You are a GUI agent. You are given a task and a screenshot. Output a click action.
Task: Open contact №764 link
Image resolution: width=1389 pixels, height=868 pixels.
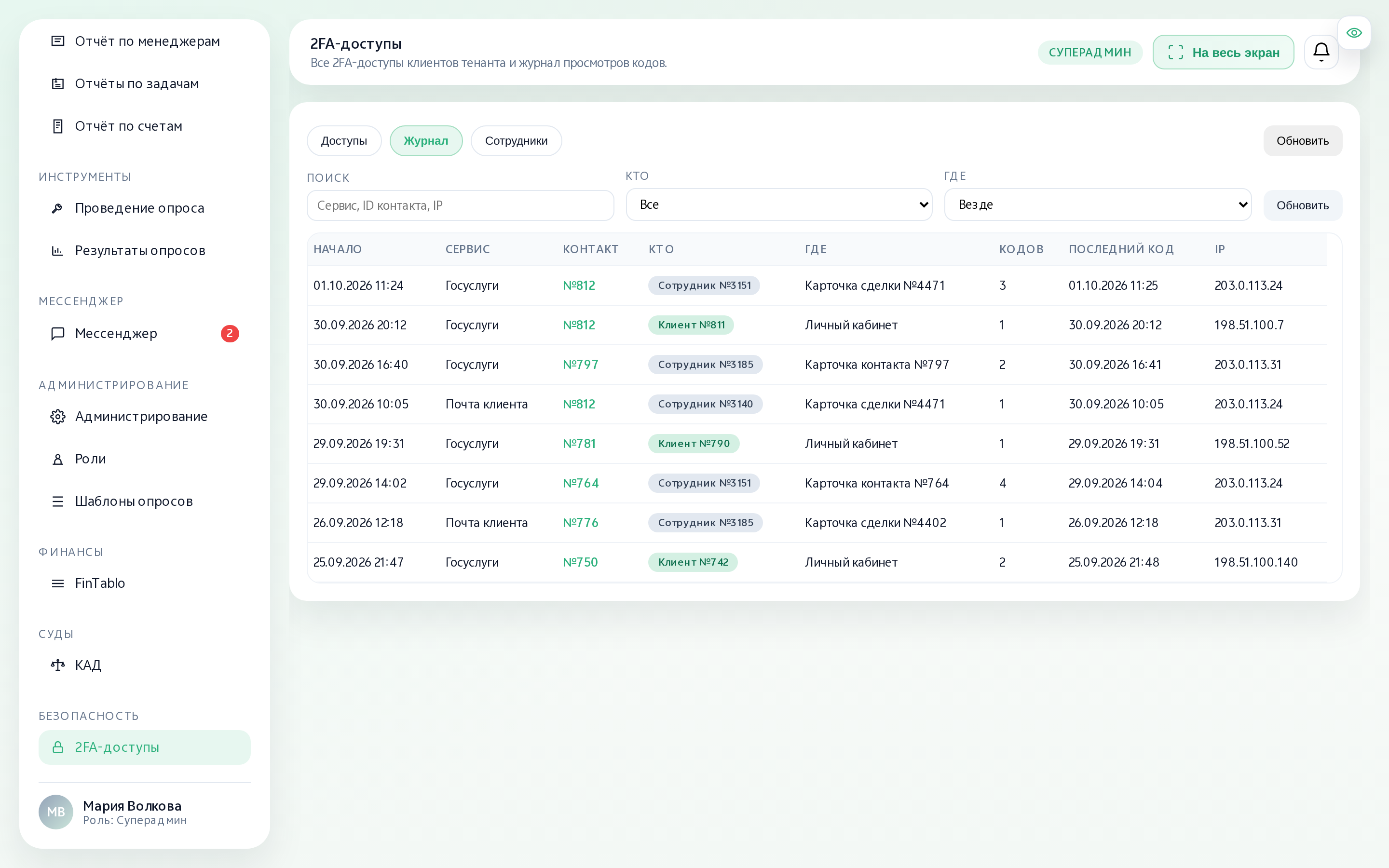point(580,483)
